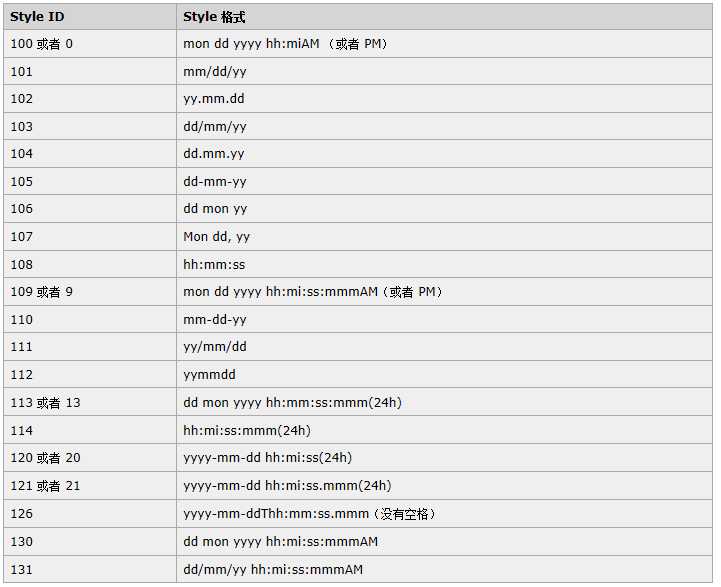Click the "yymmdd" format cell
Image resolution: width=721 pixels, height=587 pixels.
(x=209, y=375)
